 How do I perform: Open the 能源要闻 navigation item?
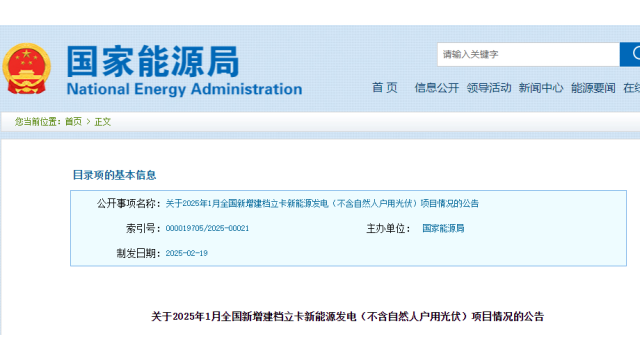tap(593, 87)
